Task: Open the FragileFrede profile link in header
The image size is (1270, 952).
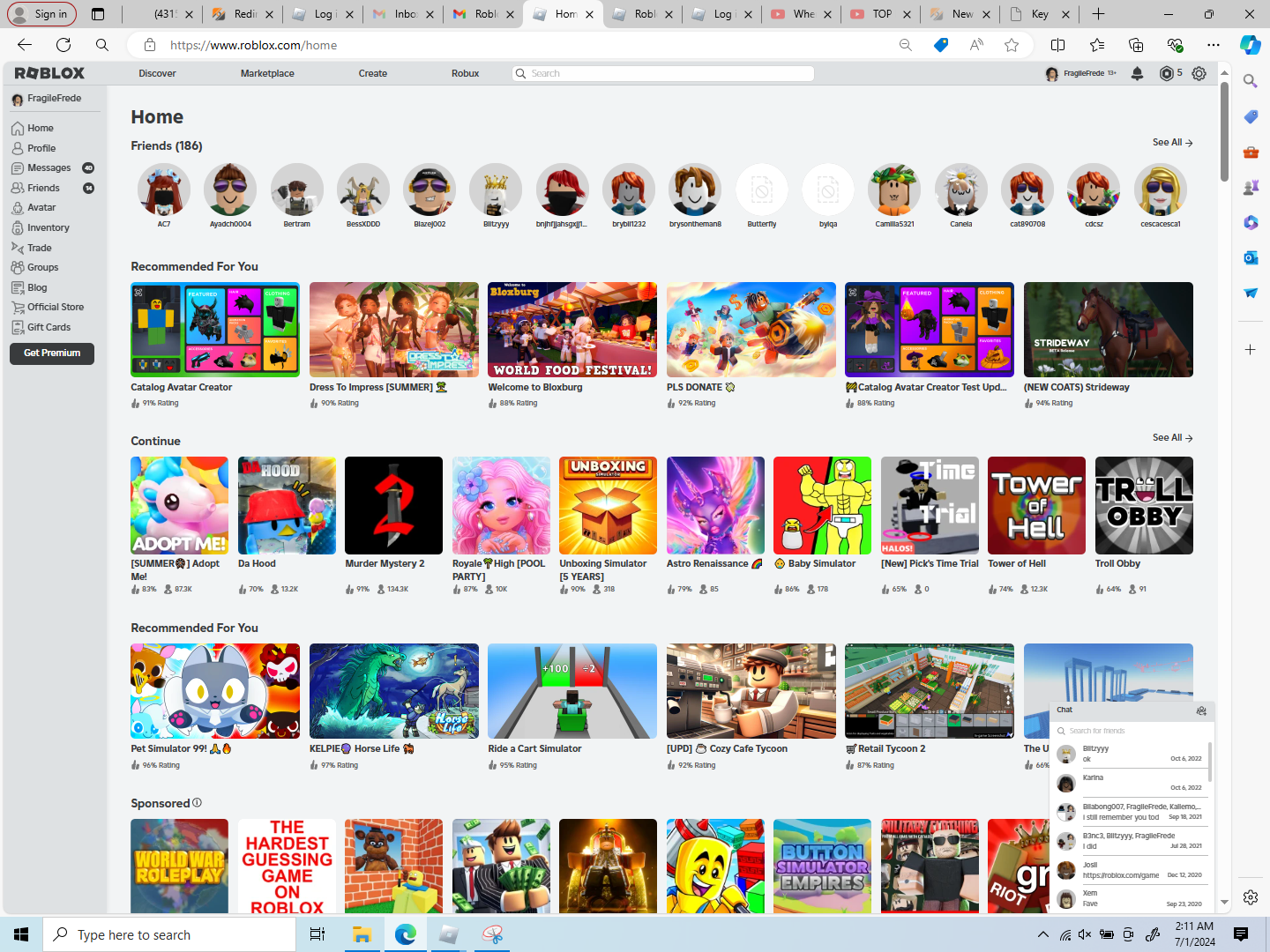Action: point(1081,74)
